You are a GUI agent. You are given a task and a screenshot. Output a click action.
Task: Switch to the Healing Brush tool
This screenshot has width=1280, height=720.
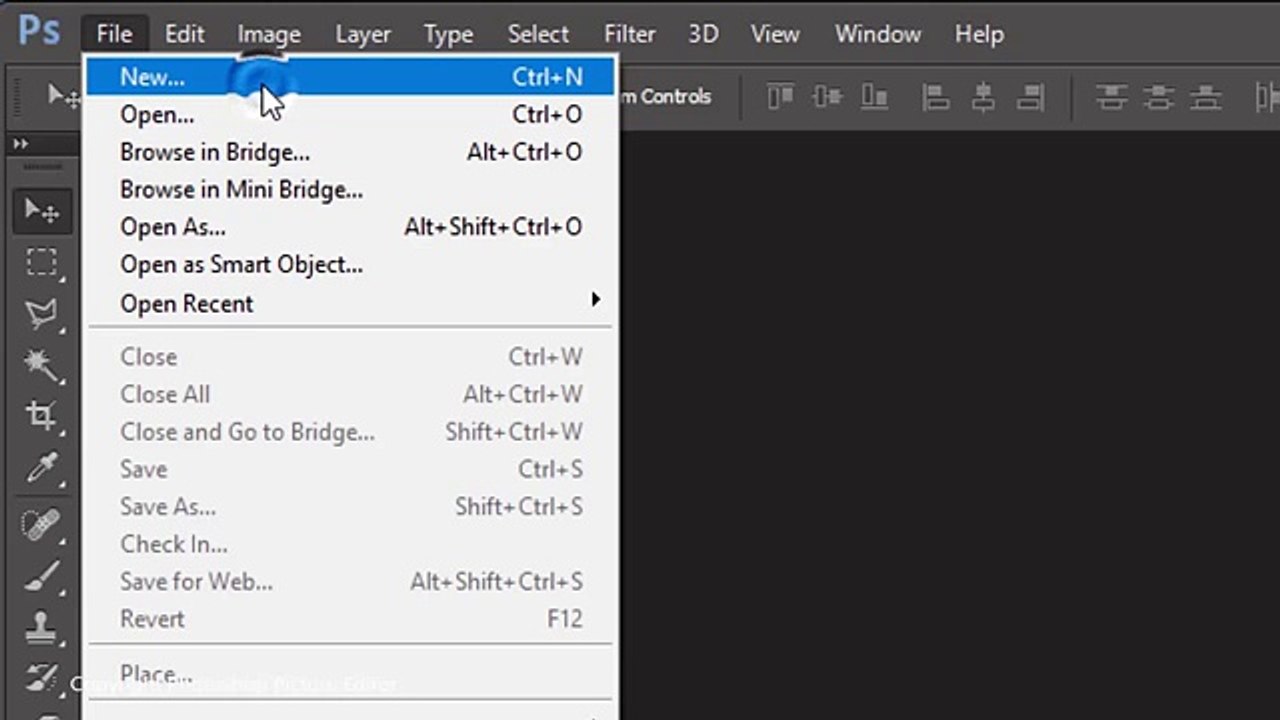[41, 523]
